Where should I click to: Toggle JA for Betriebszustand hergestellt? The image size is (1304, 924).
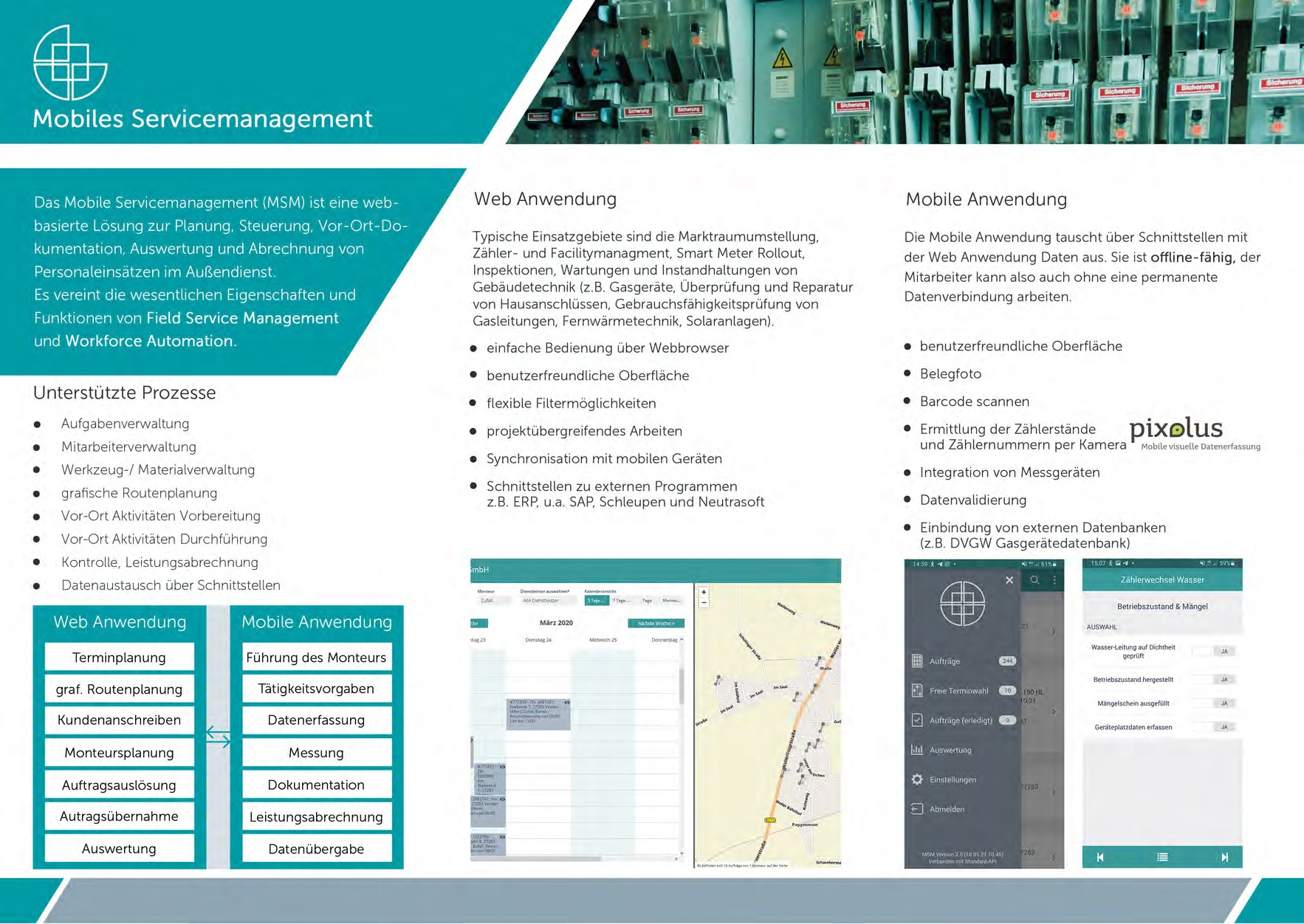[1215, 679]
